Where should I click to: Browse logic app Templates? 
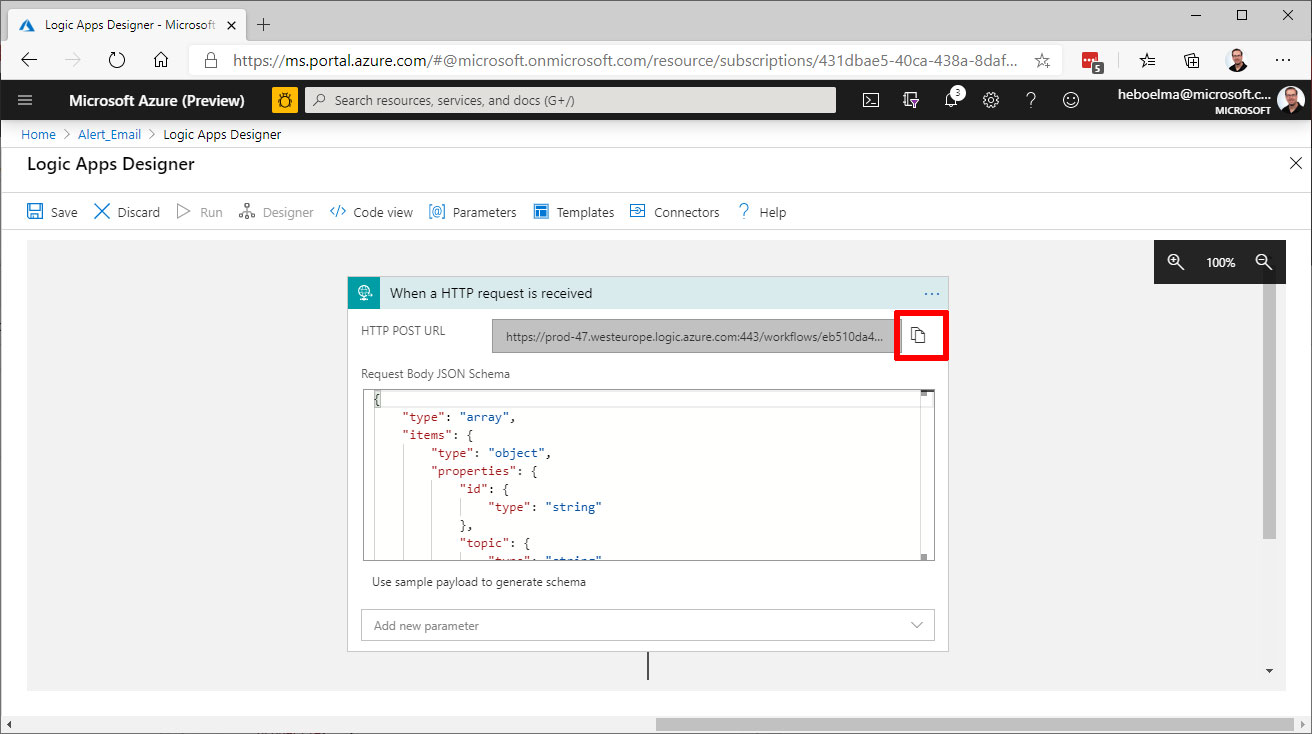pyautogui.click(x=574, y=212)
